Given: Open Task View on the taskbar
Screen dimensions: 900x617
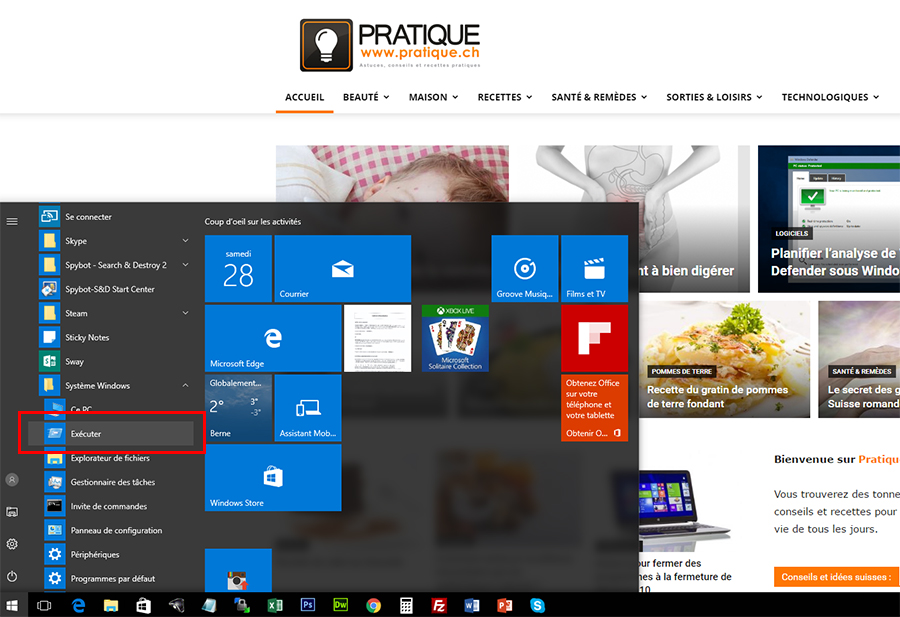Looking at the screenshot, I should pos(44,606).
